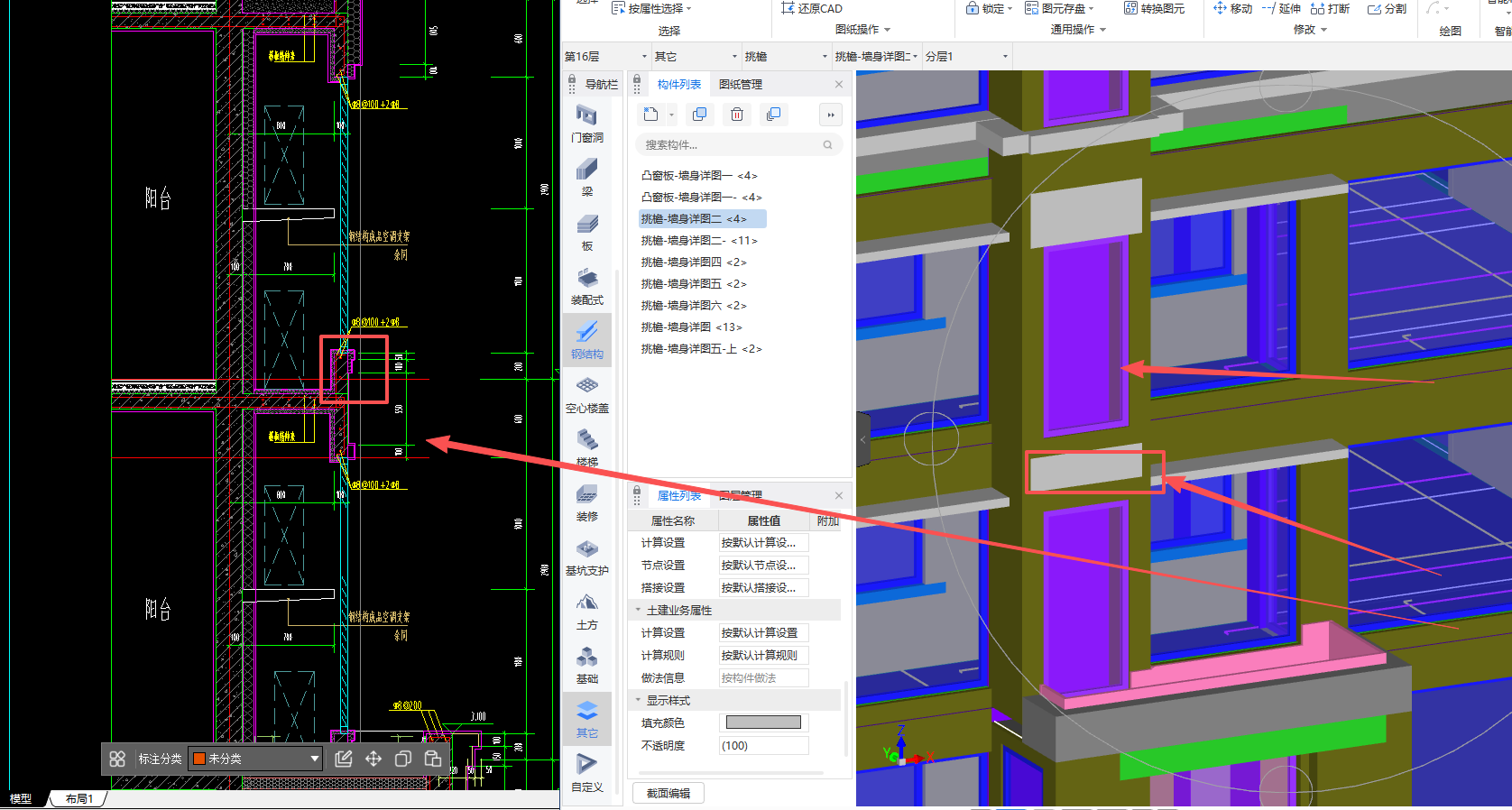
Task: Switch to the 布局1 layout tab
Action: (x=79, y=798)
